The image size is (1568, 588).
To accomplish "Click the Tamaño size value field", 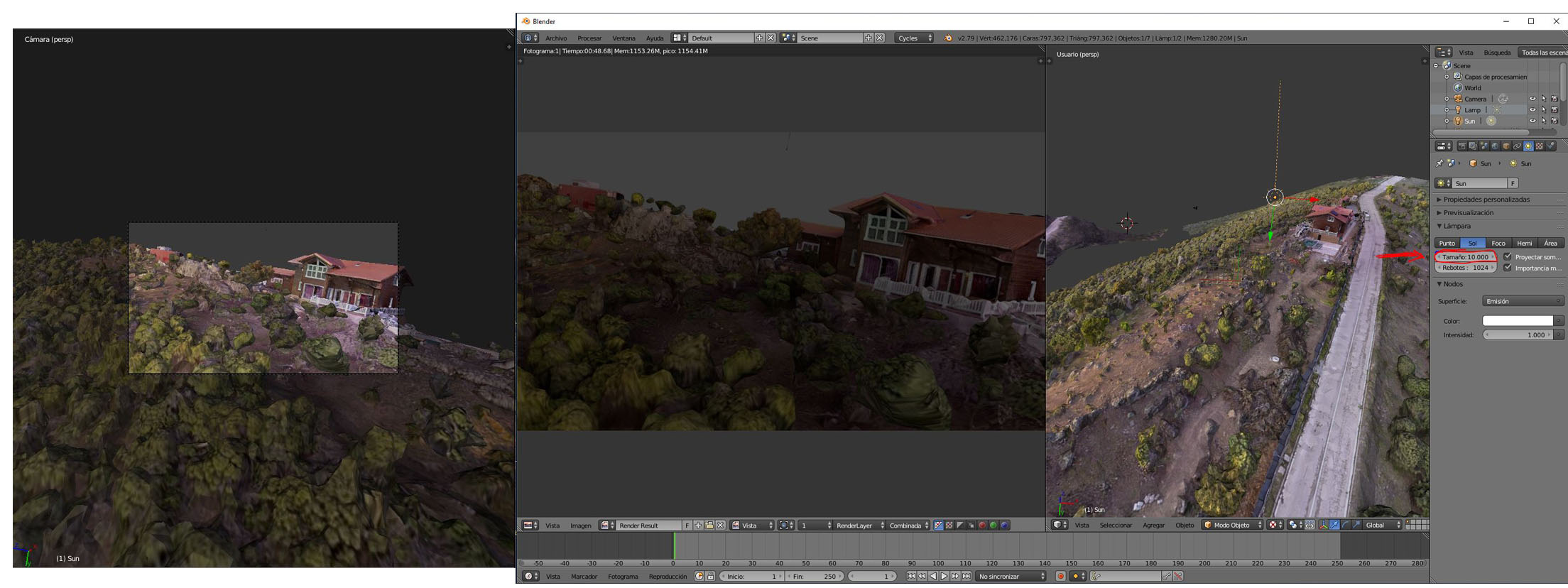I will [1465, 257].
